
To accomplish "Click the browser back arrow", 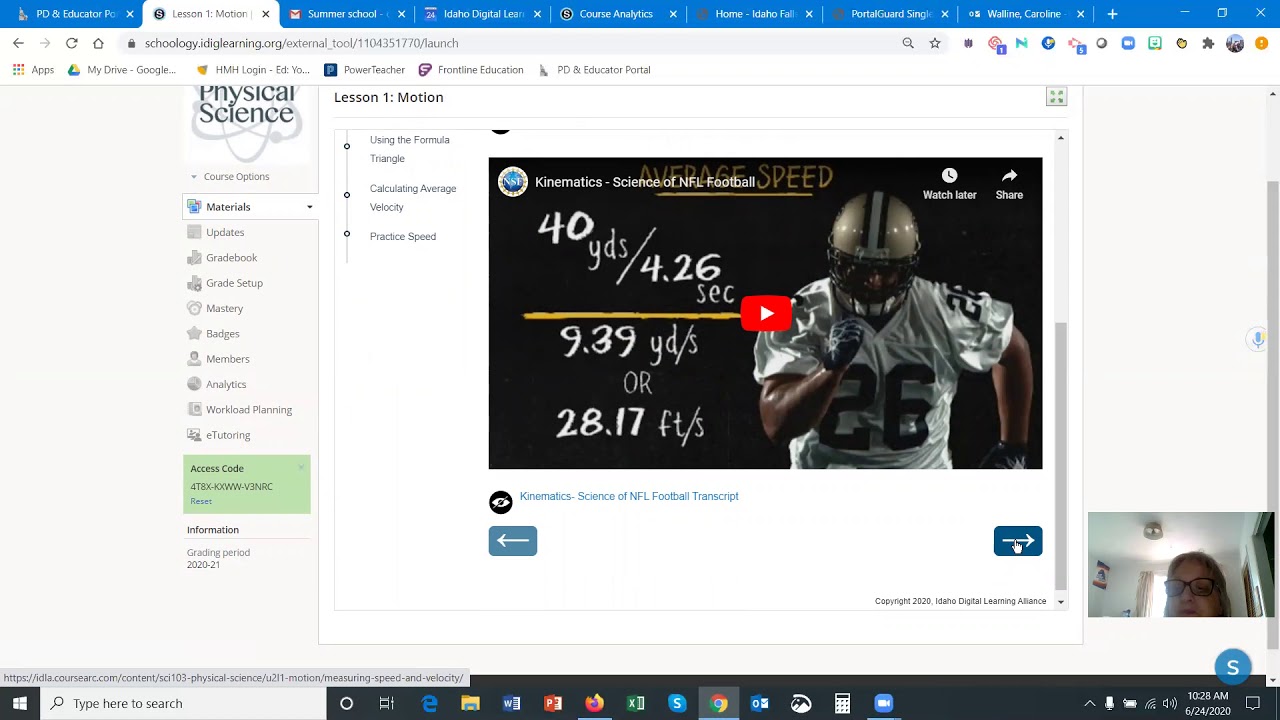I will coord(18,43).
